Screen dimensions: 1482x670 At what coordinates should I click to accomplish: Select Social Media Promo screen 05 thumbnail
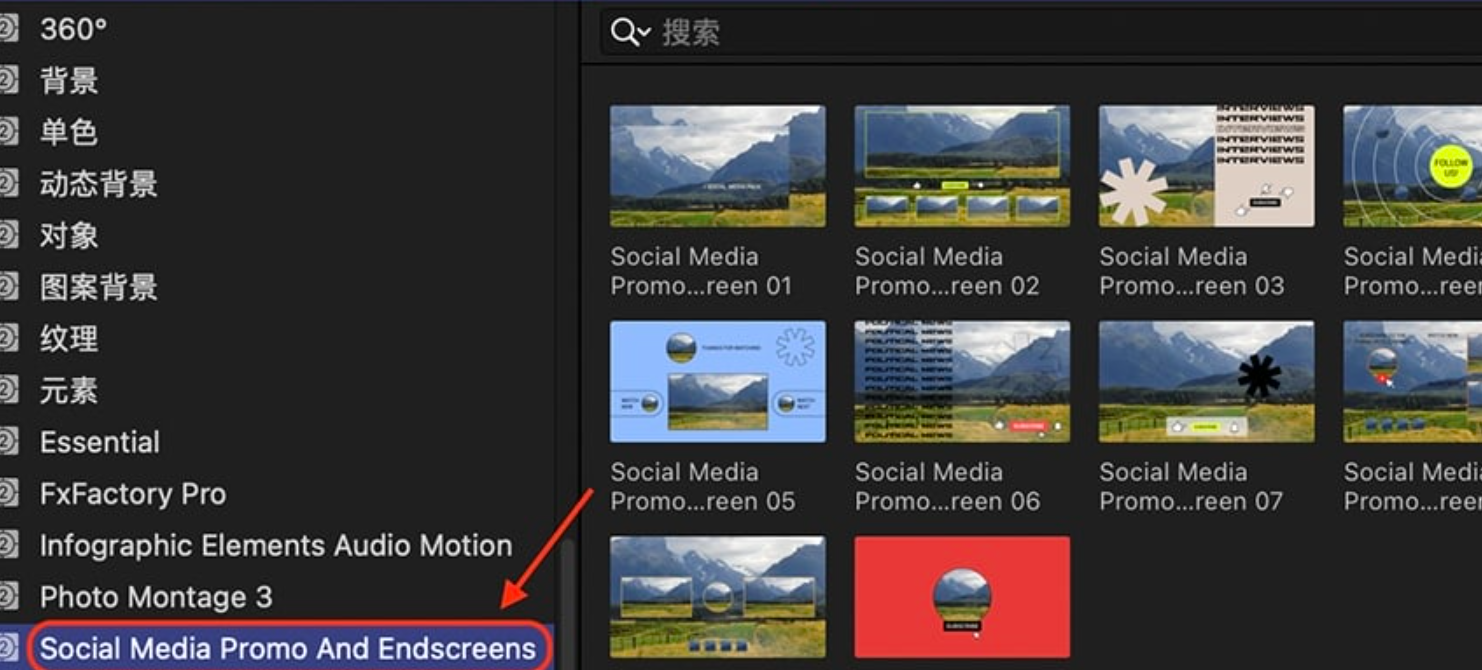(718, 381)
